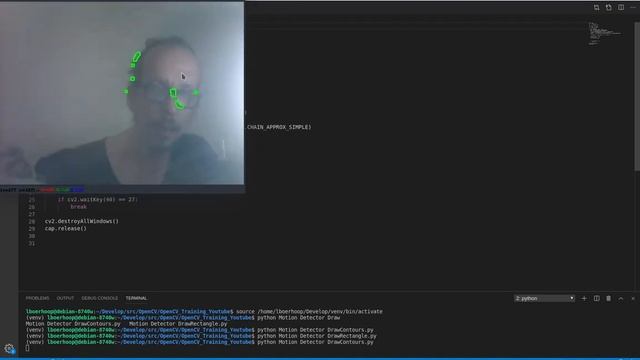Viewport: 640px width, 360px height.
Task: Click the open changes icon in editor title bar
Action: click(609, 8)
